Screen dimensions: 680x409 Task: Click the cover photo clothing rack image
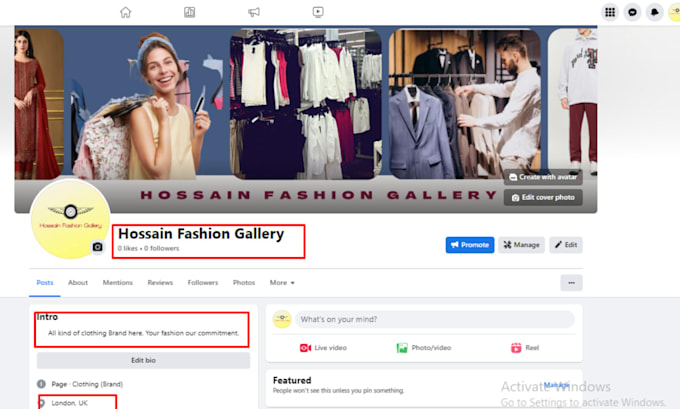(306, 104)
